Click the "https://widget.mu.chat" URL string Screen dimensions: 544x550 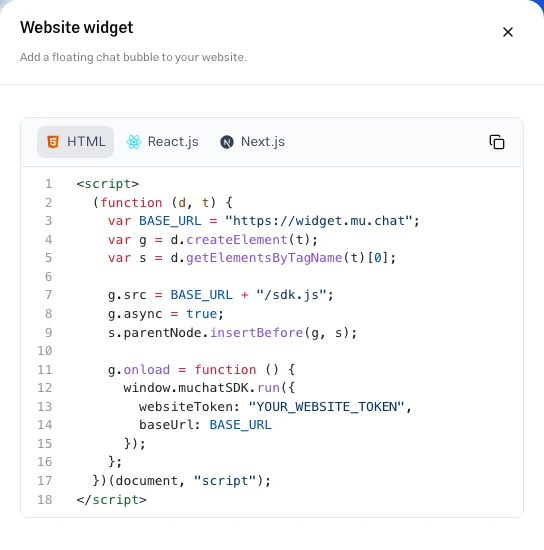coord(318,221)
